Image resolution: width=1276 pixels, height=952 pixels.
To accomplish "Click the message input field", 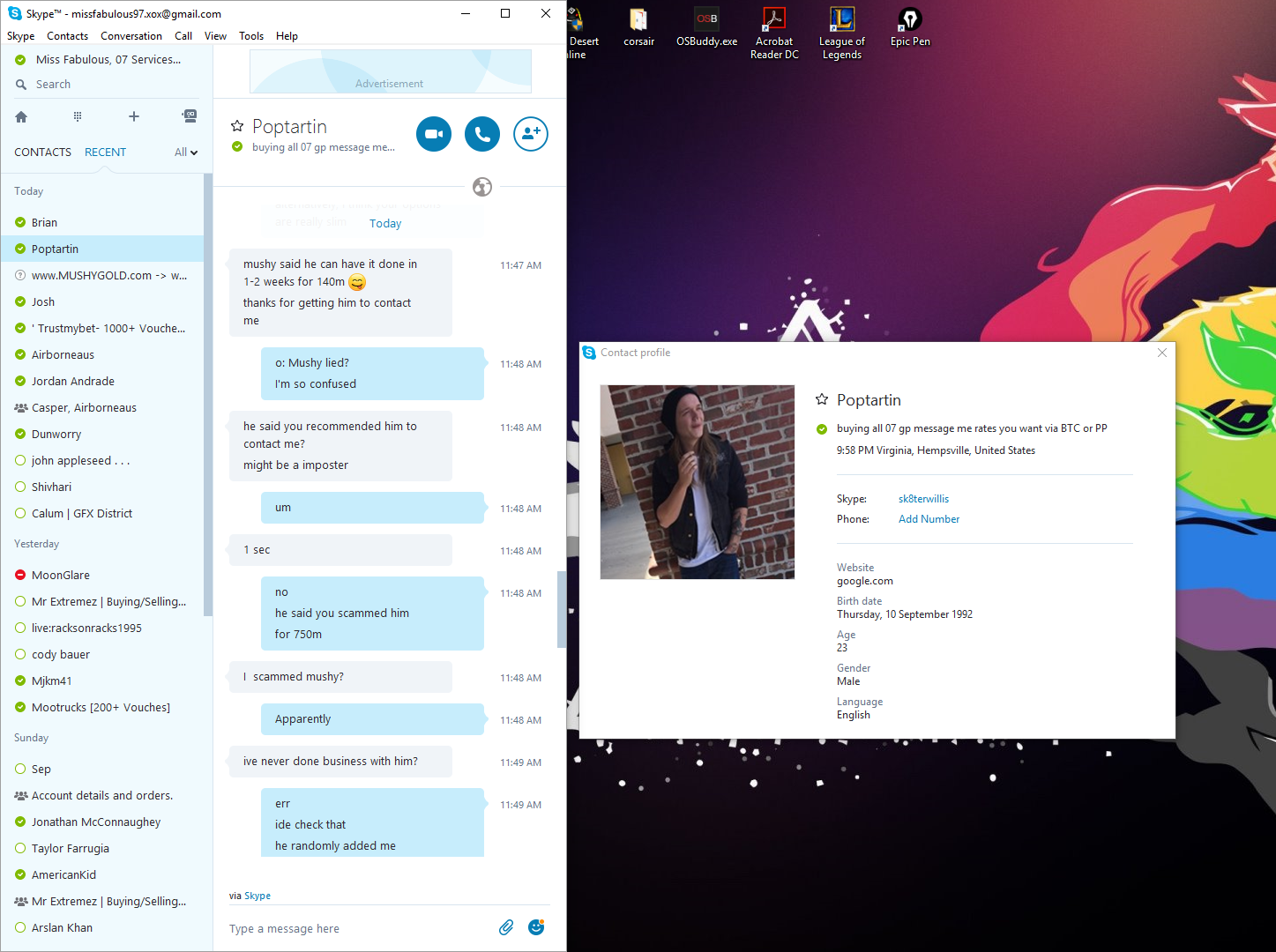I will (x=359, y=928).
